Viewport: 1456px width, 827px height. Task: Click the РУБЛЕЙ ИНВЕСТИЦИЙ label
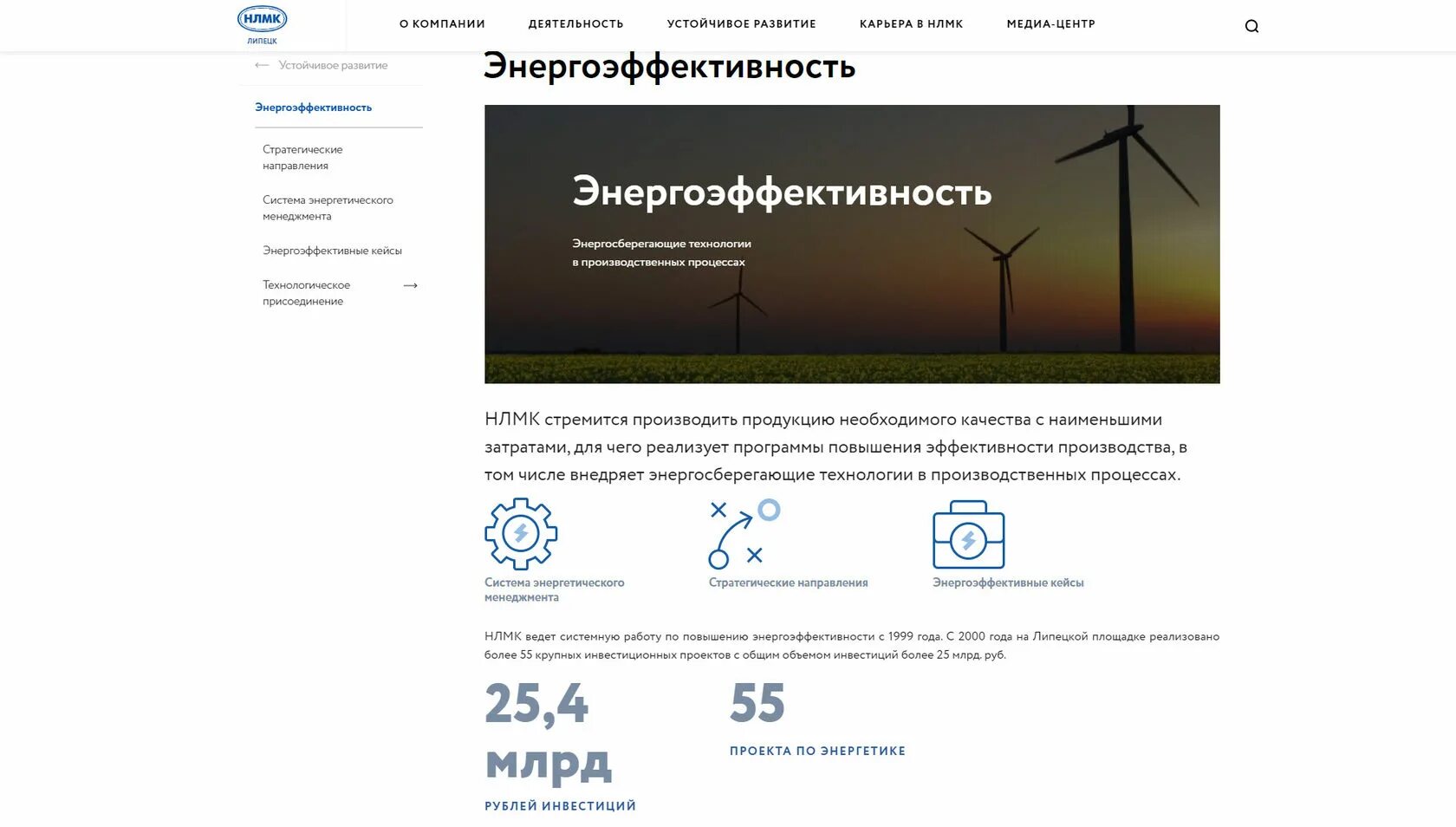click(x=560, y=806)
